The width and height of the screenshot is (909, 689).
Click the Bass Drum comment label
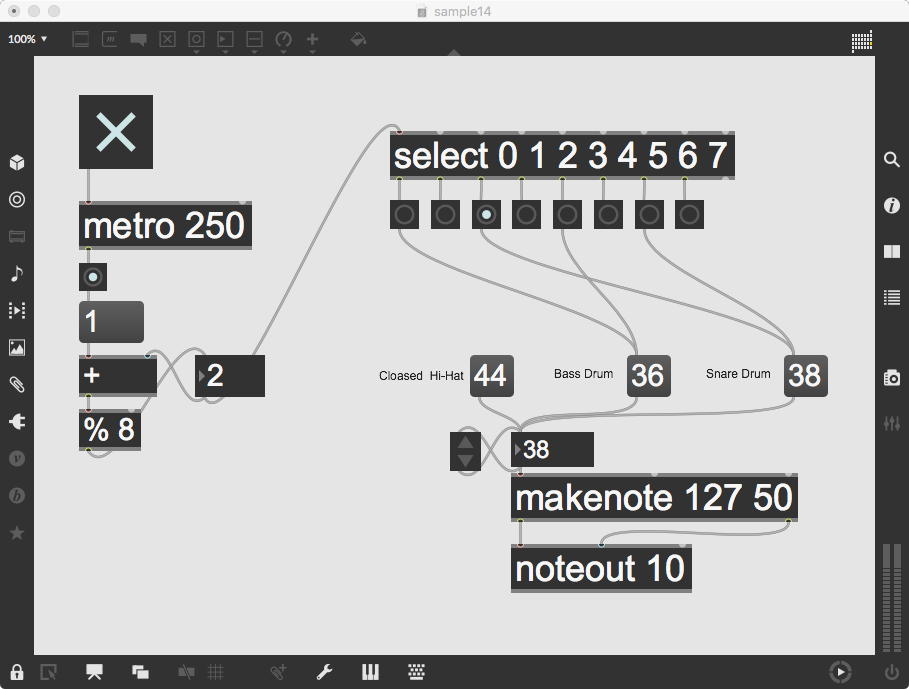(583, 374)
